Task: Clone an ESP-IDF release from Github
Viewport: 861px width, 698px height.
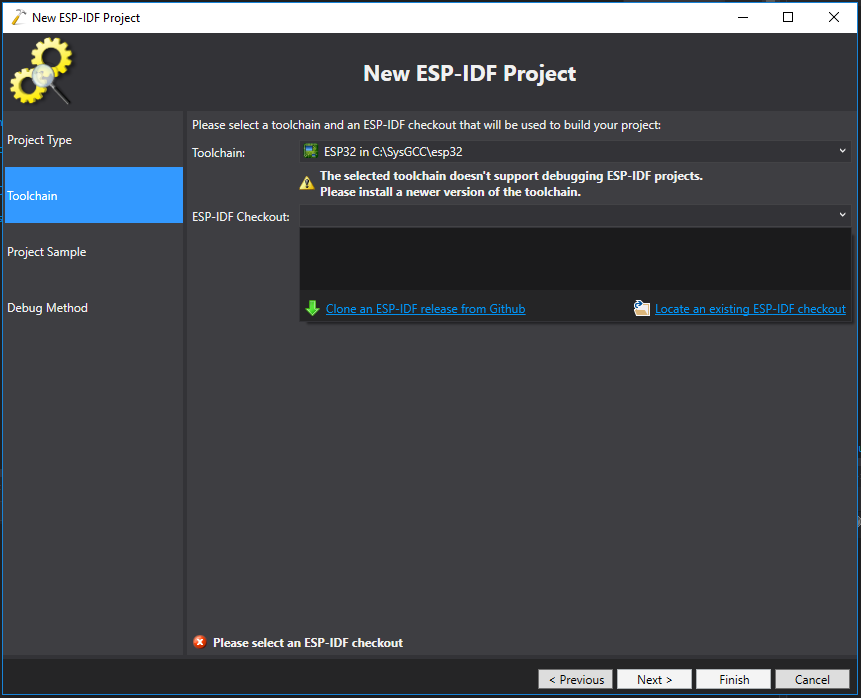Action: pyautogui.click(x=426, y=309)
